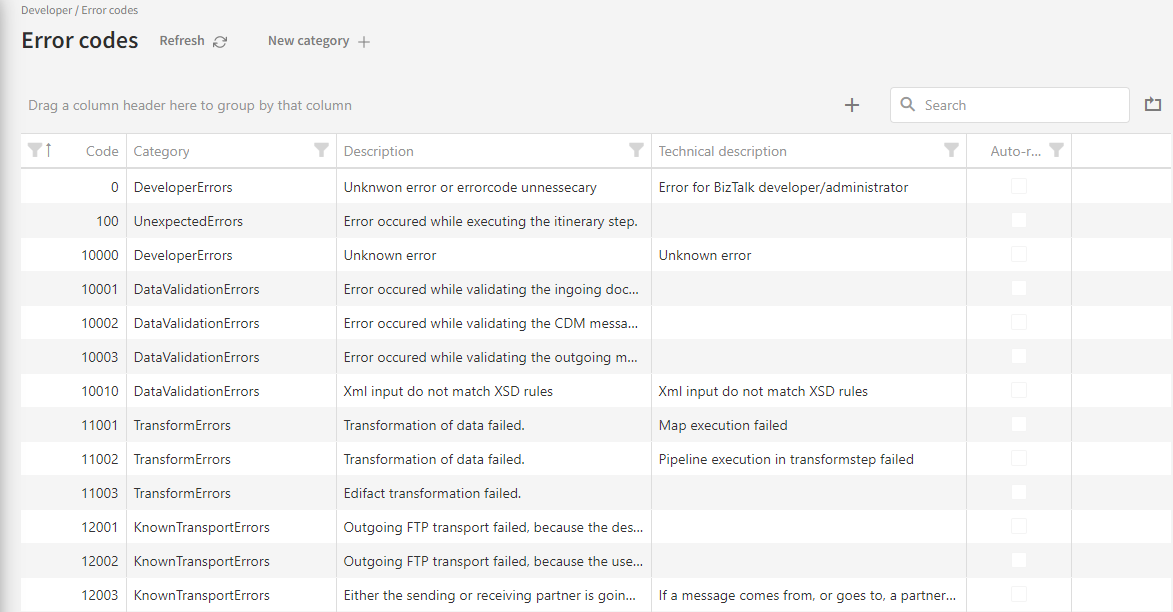Screen dimensions: 1173x612
Task: Click the add row plus icon above the grid
Action: coord(852,105)
